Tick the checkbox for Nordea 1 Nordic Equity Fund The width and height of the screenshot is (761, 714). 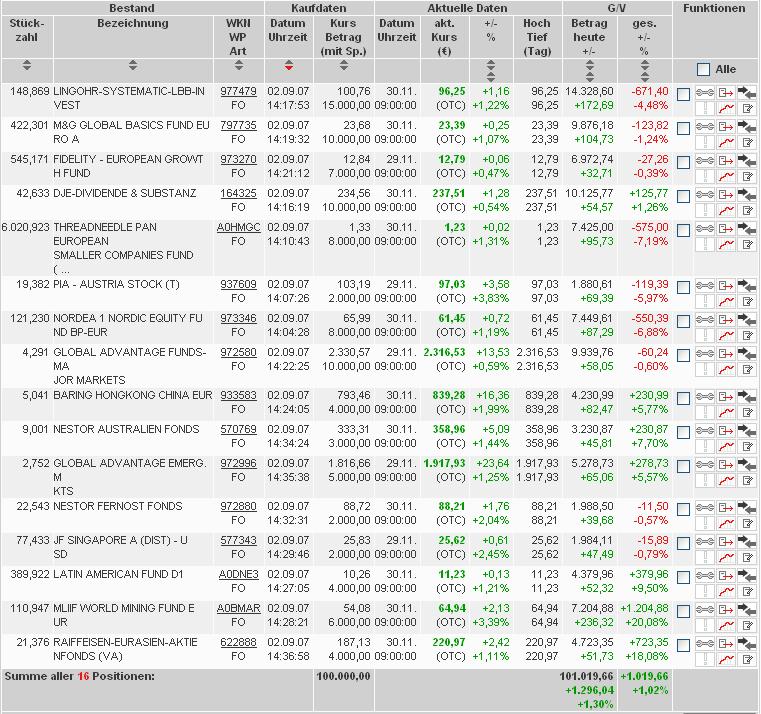click(683, 321)
